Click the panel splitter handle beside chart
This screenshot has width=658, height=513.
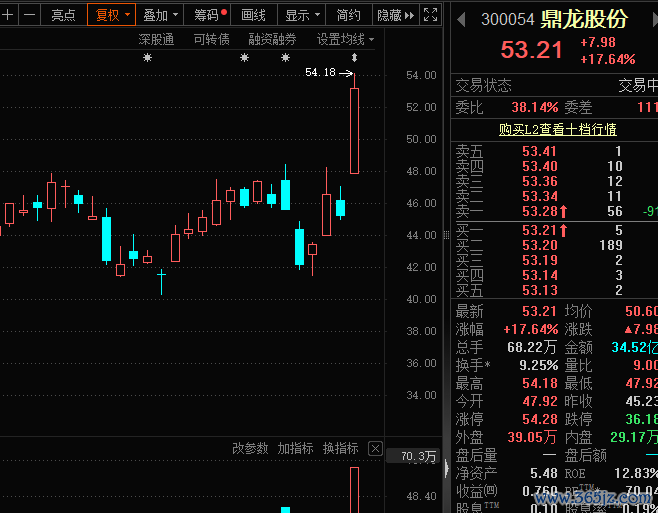pyautogui.click(x=446, y=235)
